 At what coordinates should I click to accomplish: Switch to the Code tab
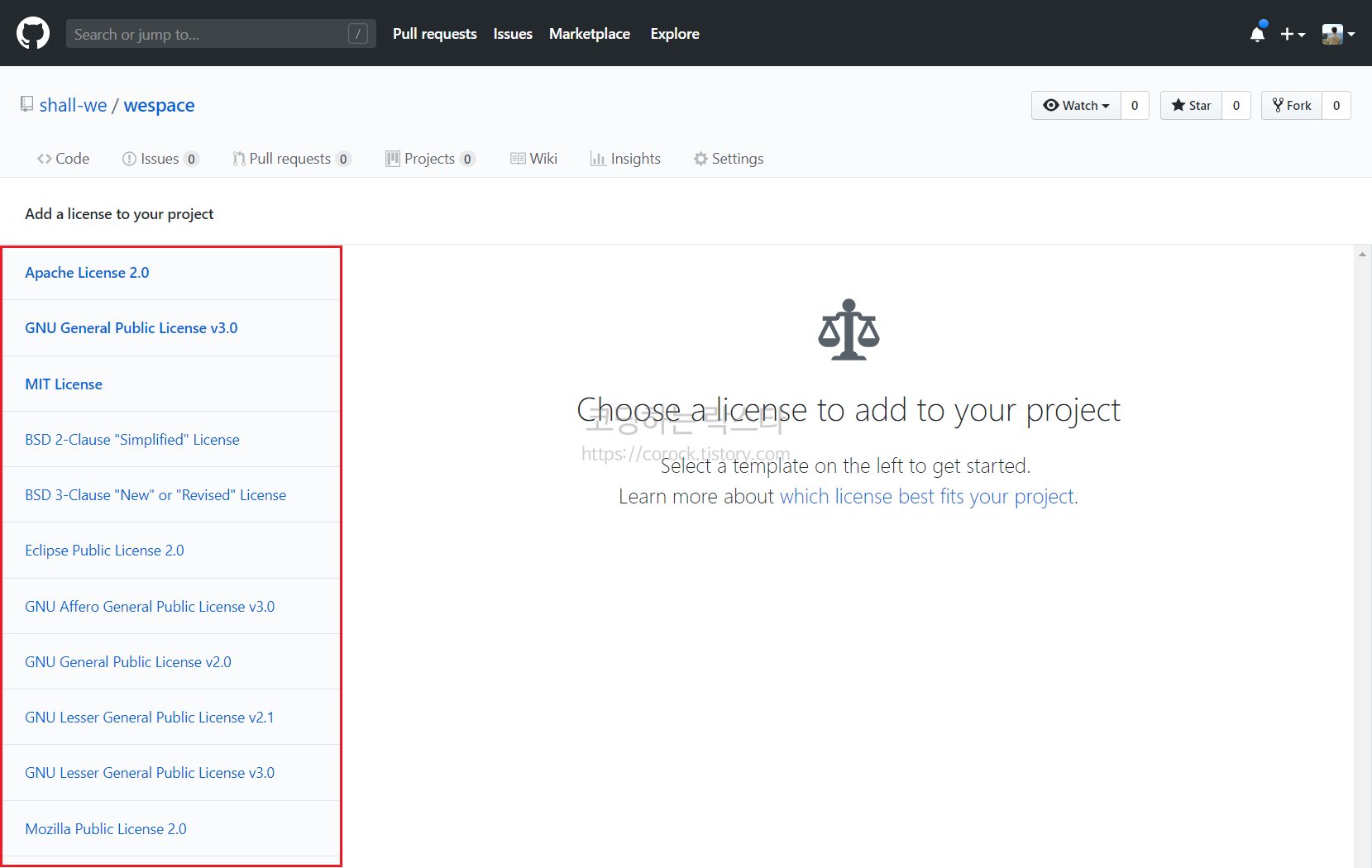(63, 159)
